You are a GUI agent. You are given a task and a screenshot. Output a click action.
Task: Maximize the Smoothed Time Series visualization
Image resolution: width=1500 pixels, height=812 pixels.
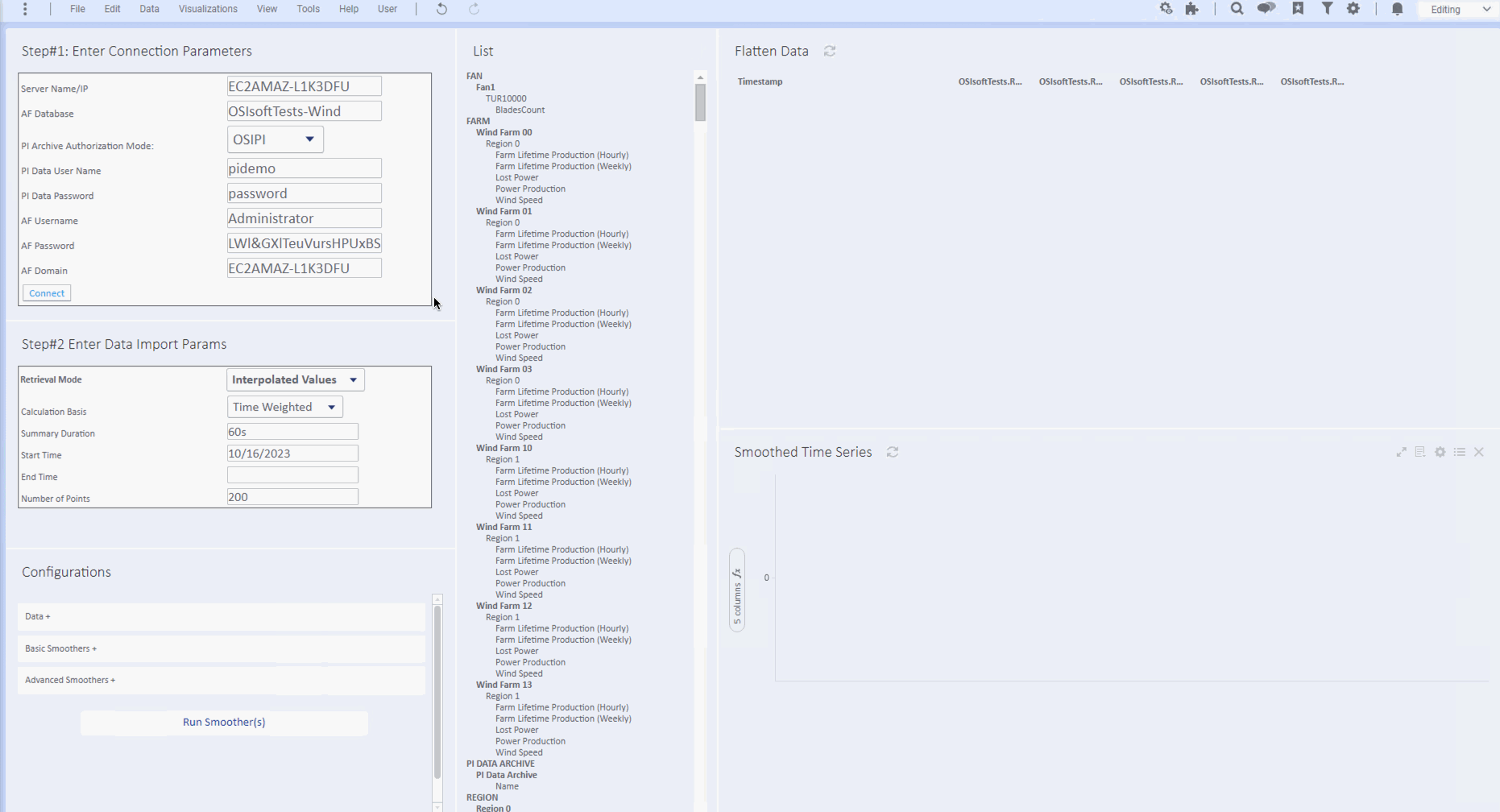click(x=1402, y=452)
